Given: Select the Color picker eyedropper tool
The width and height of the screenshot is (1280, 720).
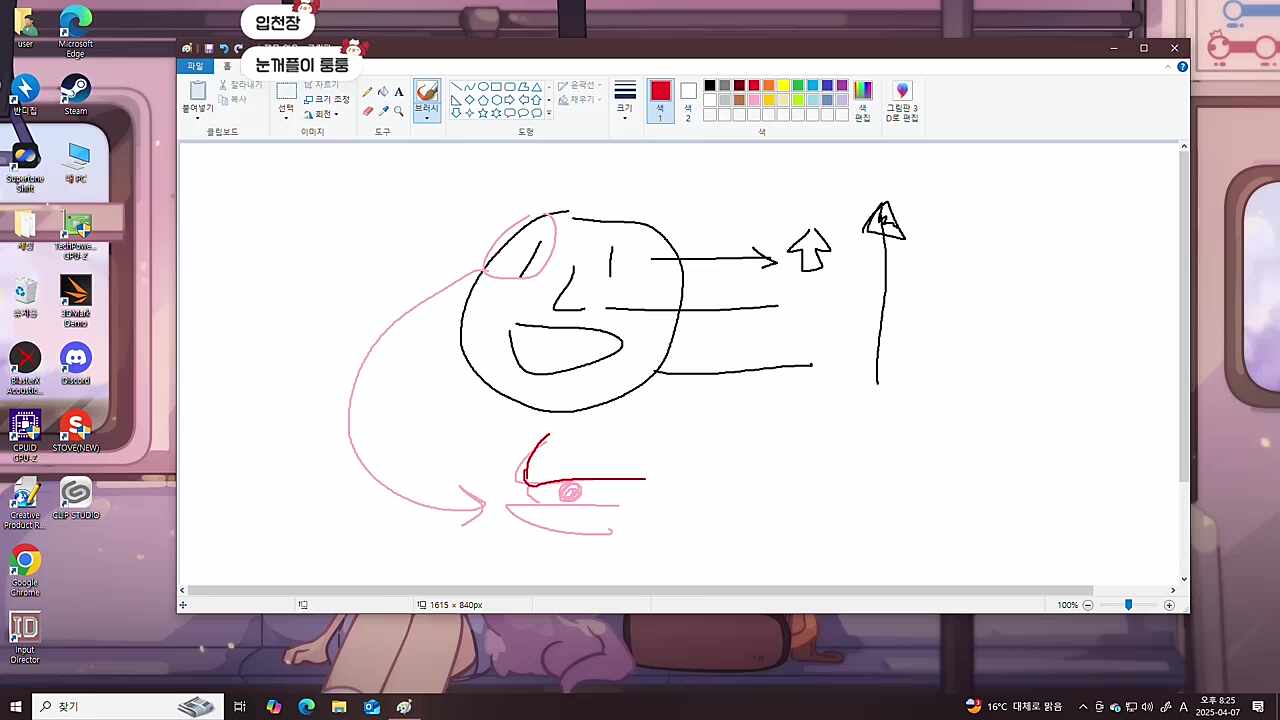Looking at the screenshot, I should pyautogui.click(x=383, y=111).
